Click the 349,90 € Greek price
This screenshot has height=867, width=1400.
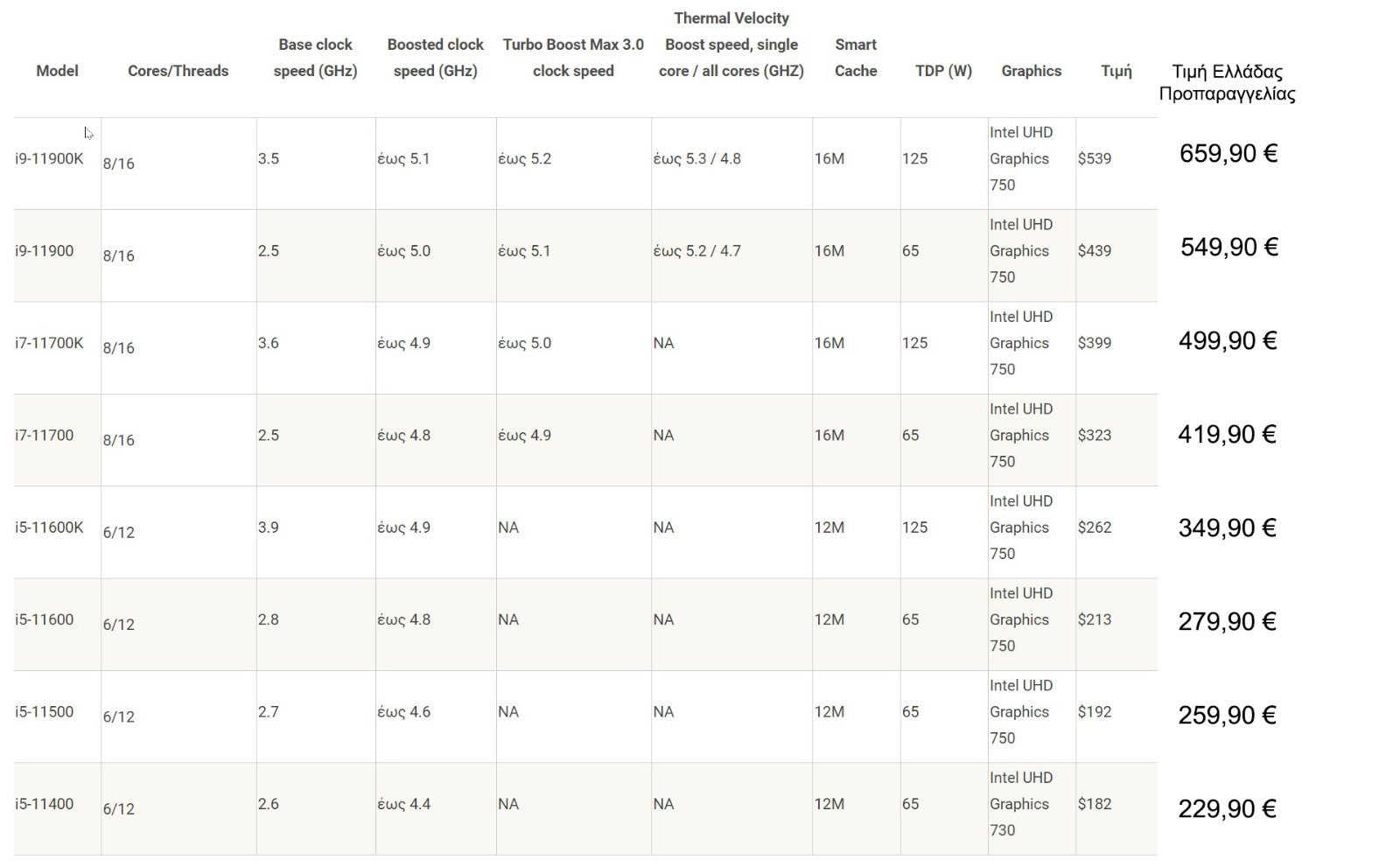[1228, 528]
